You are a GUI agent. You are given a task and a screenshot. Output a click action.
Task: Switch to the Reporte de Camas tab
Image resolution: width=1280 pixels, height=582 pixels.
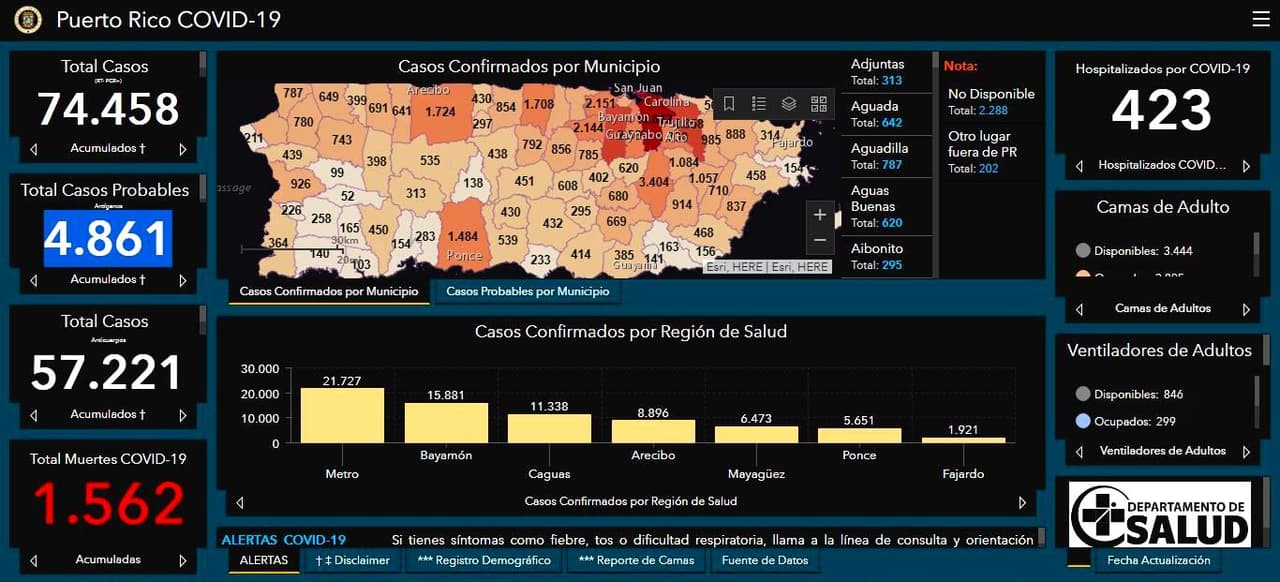(x=637, y=560)
